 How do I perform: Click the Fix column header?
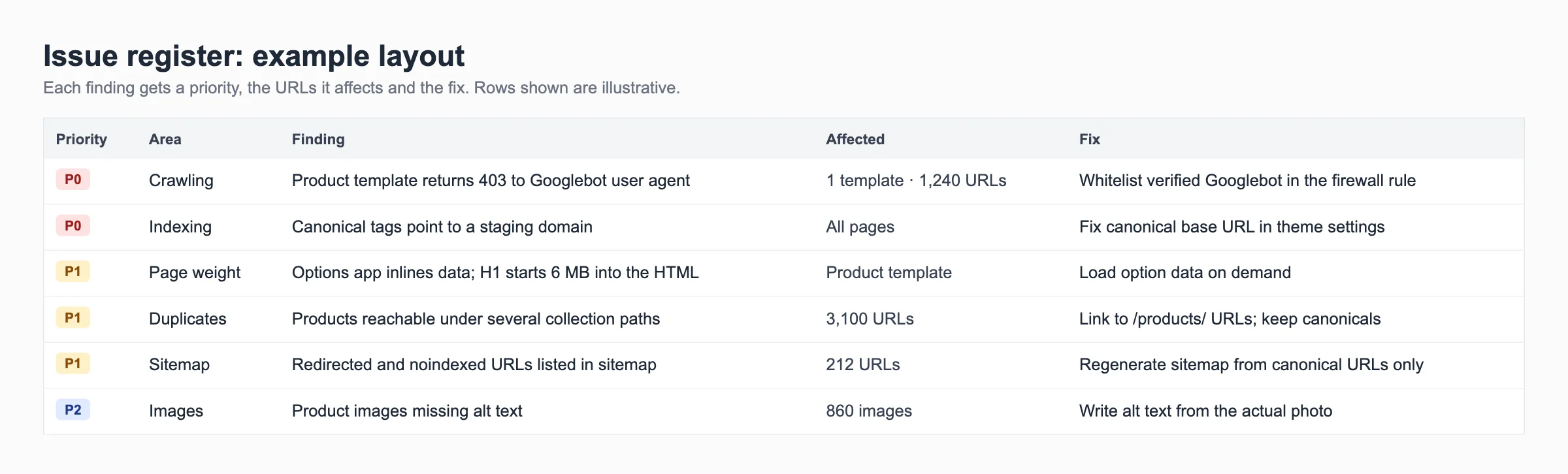click(x=1089, y=139)
